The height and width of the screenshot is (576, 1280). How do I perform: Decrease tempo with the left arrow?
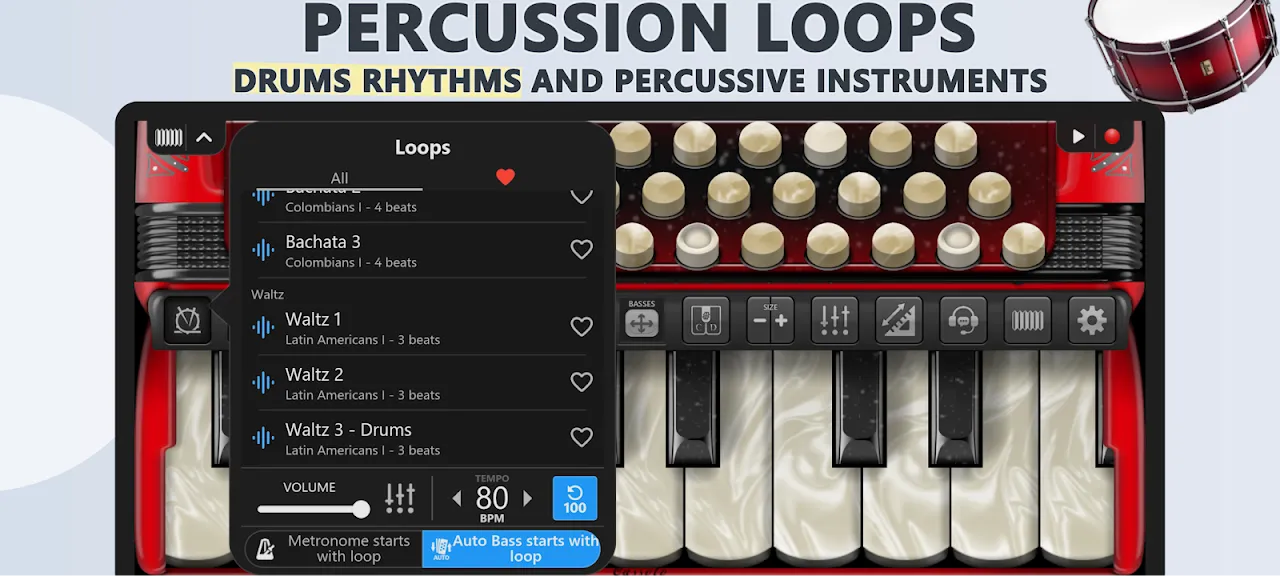coord(457,498)
